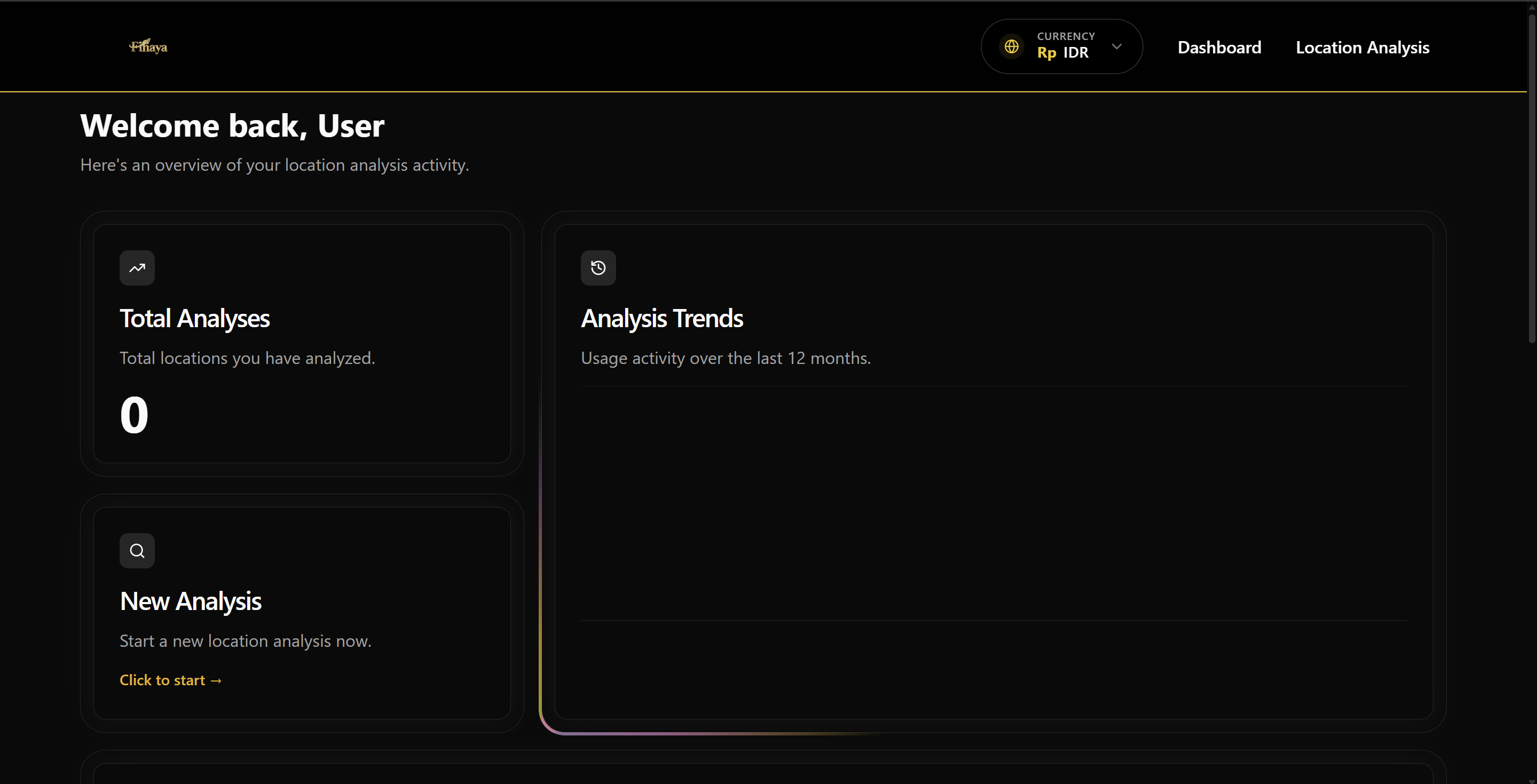This screenshot has height=784, width=1537.
Task: Click the trending-up icon in Total Analyses
Action: pyautogui.click(x=137, y=268)
